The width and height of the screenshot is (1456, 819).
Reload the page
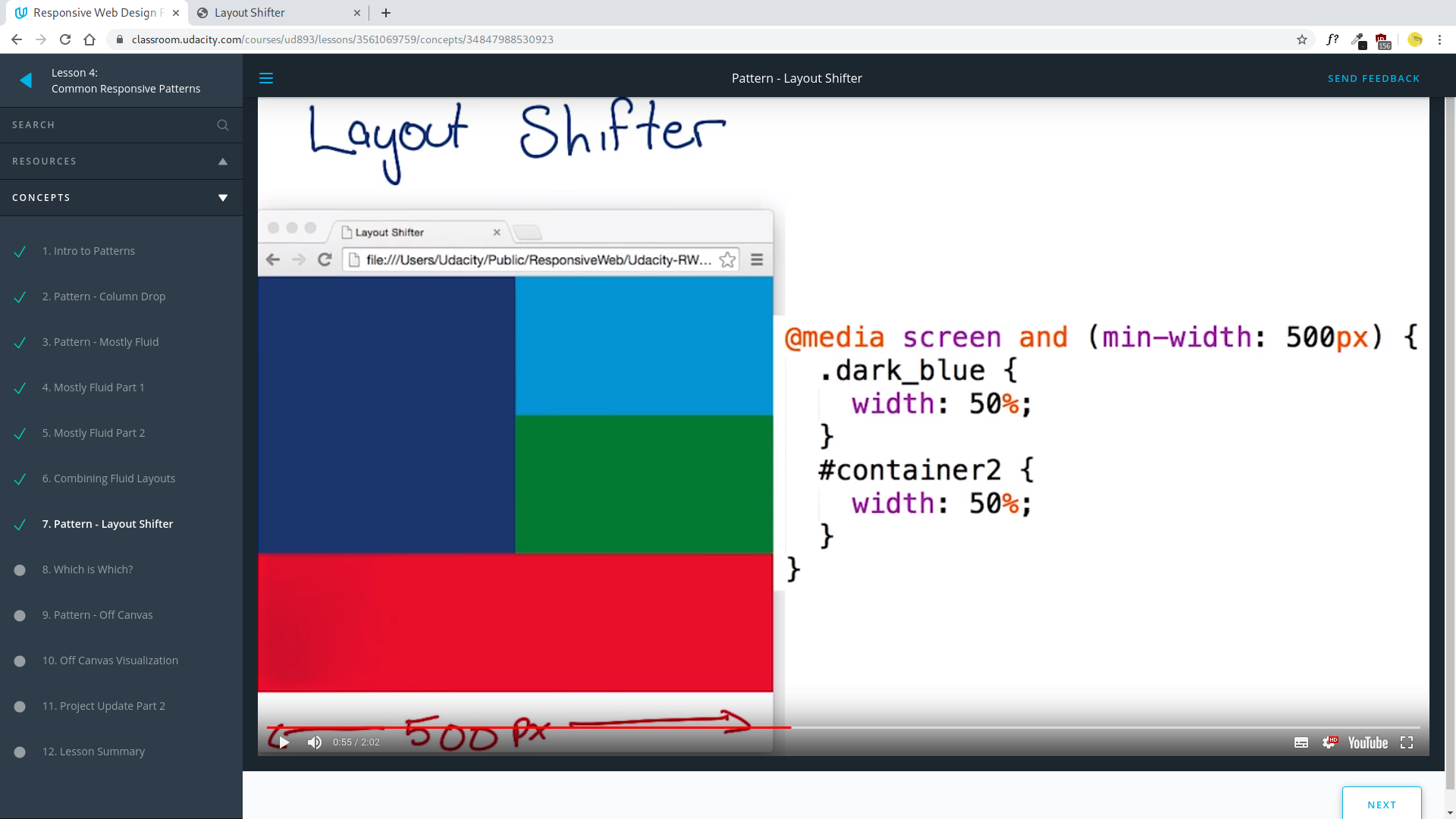(65, 39)
